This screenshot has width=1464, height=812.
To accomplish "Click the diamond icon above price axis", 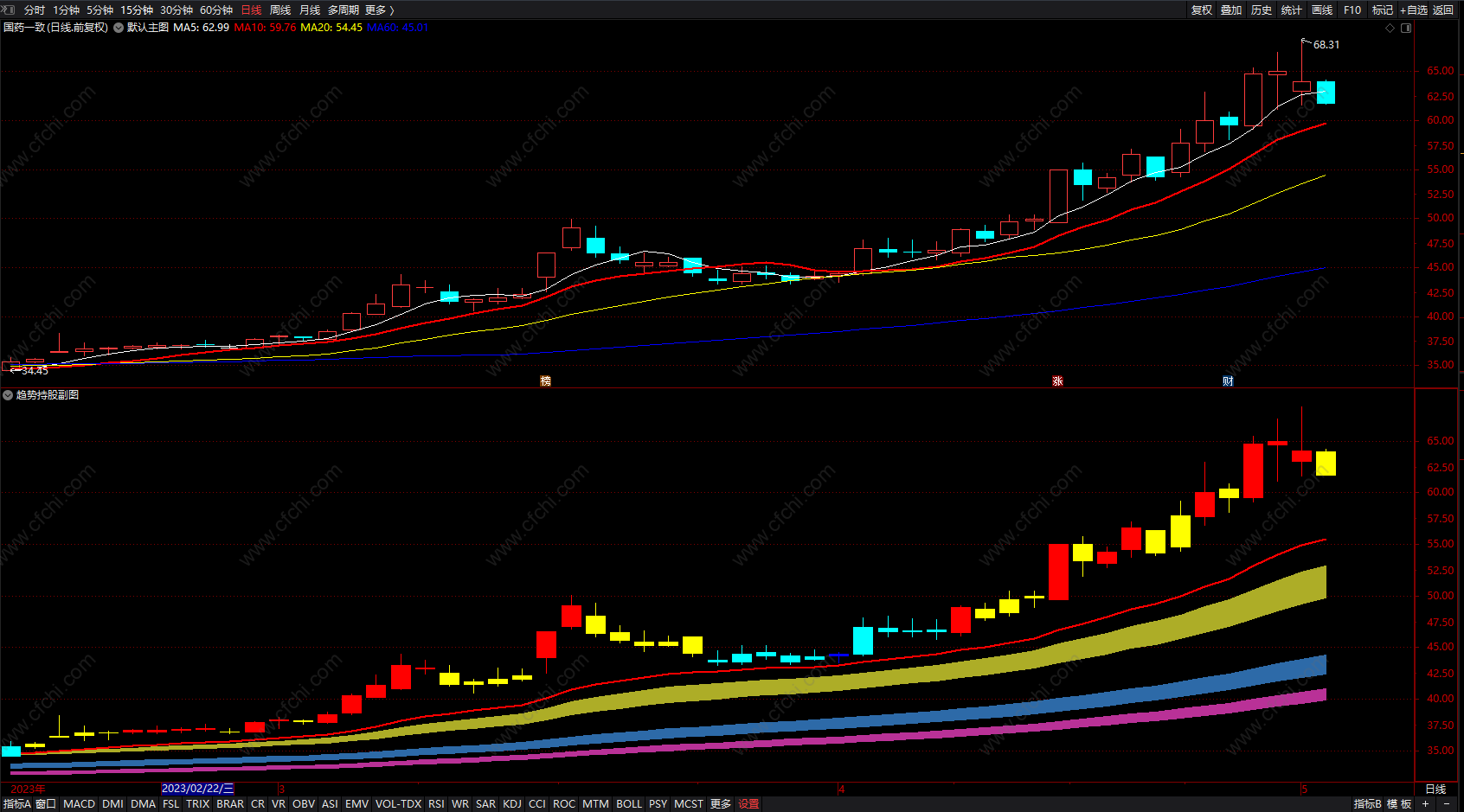I will 1390,29.
